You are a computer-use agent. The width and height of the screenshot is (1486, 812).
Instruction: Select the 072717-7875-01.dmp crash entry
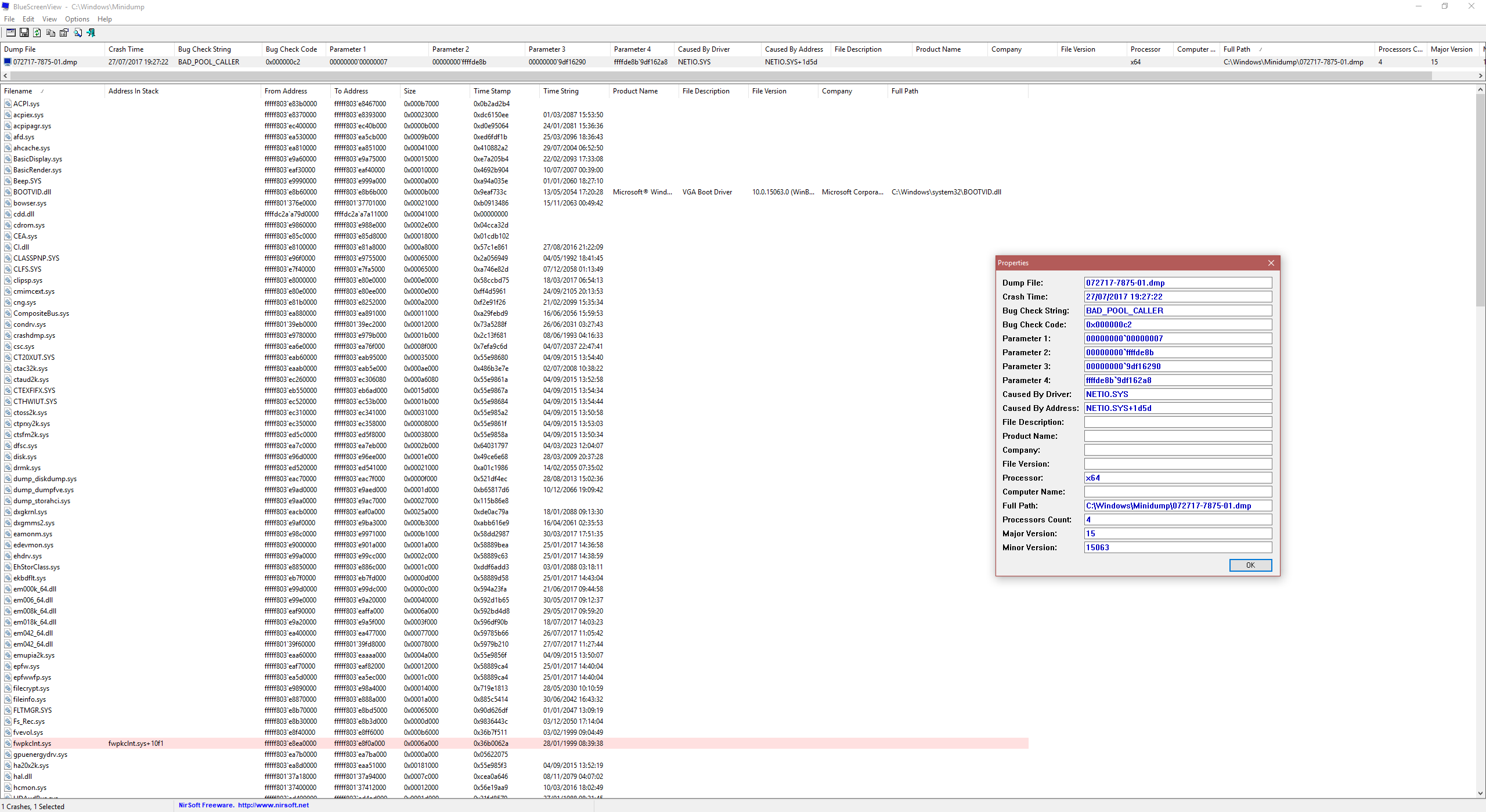(45, 62)
